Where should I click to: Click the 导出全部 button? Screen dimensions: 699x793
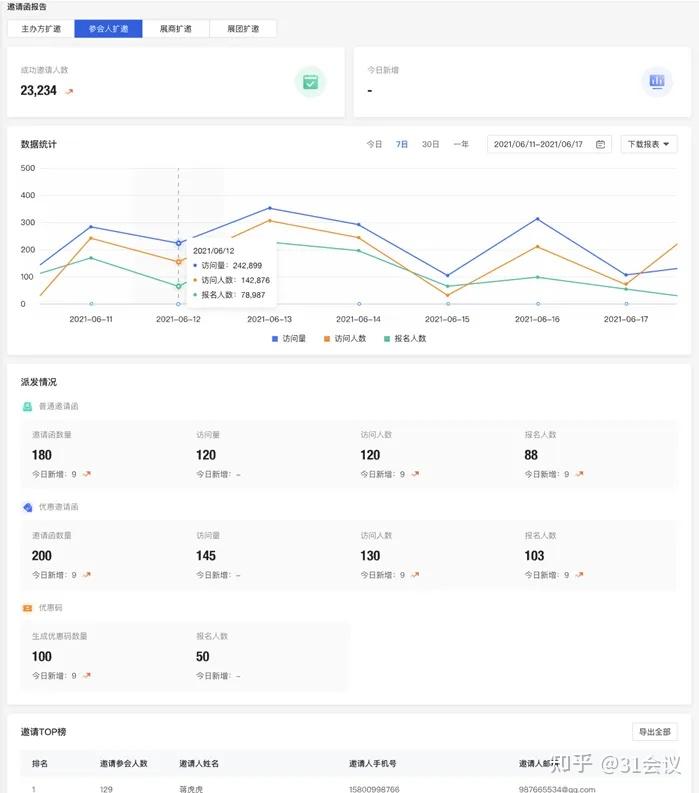(x=654, y=732)
